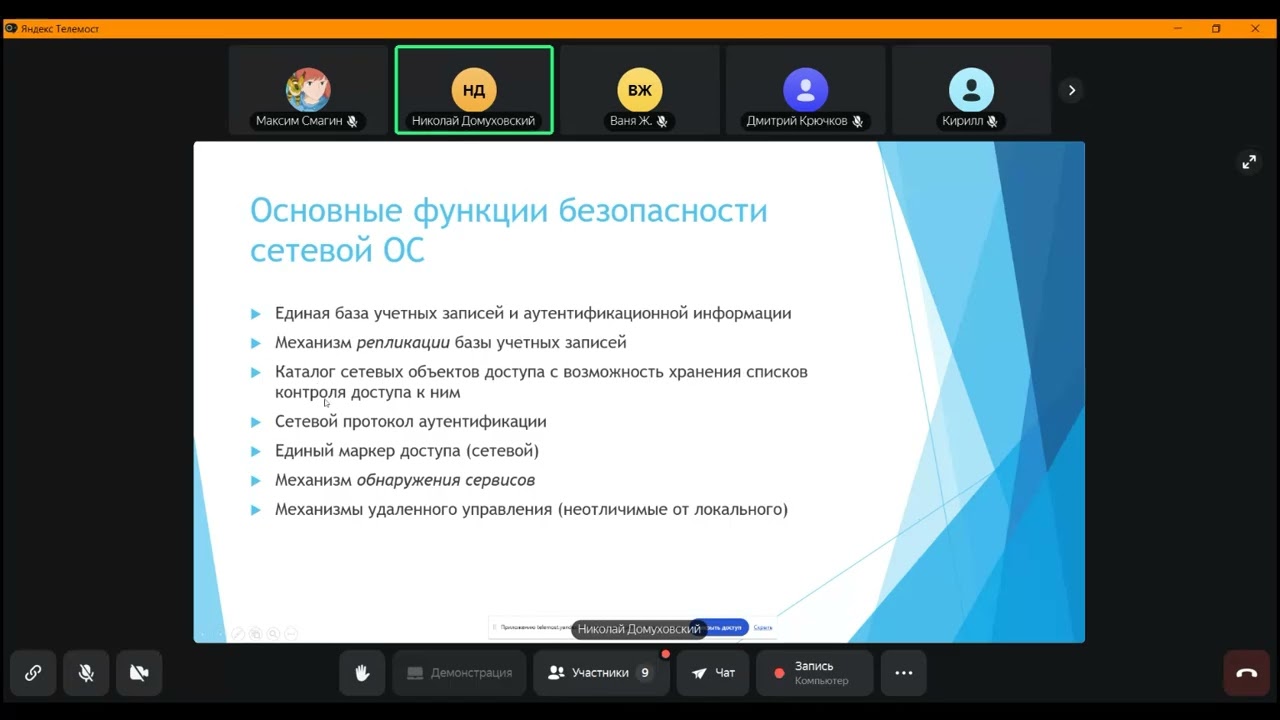Unmute the microphone in the bottom toolbar
The image size is (1280, 720).
pos(86,673)
